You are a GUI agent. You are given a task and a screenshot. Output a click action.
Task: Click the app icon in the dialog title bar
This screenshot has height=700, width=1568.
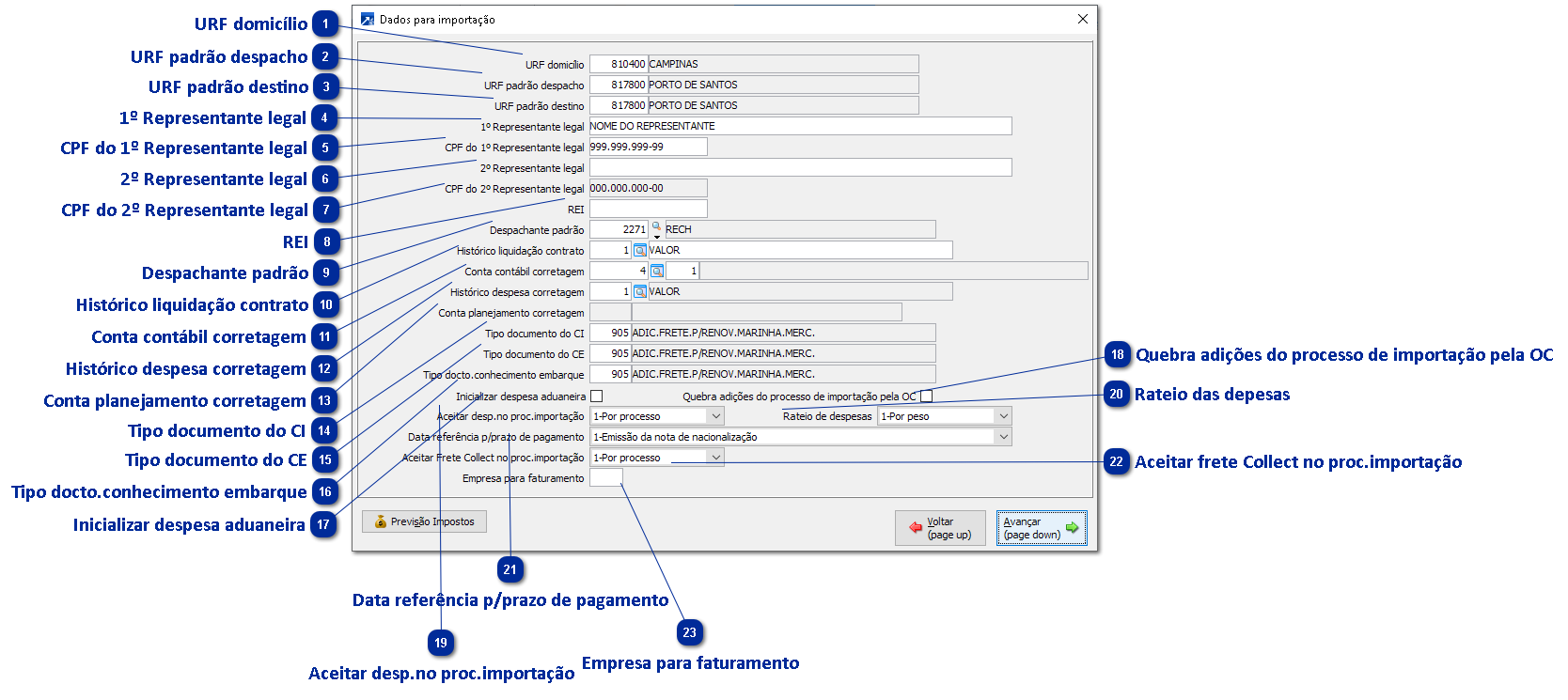[368, 19]
